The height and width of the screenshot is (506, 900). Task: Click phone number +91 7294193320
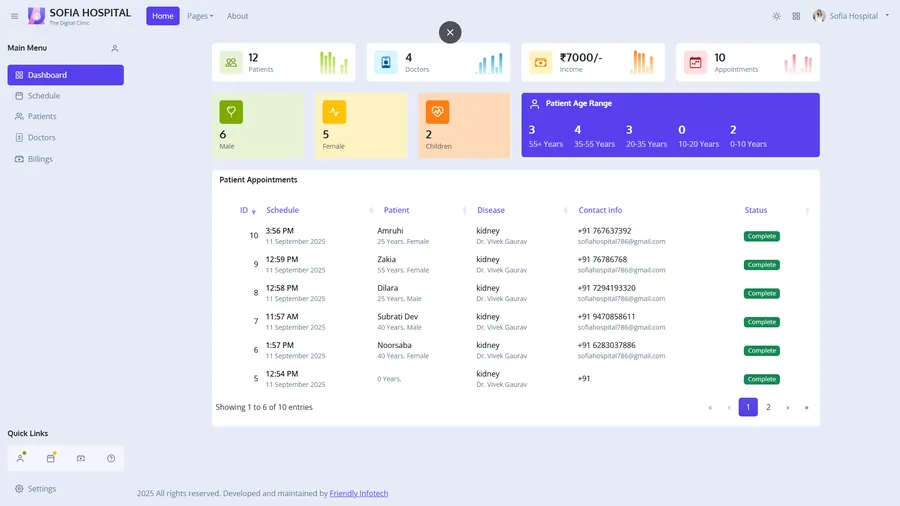pos(607,288)
